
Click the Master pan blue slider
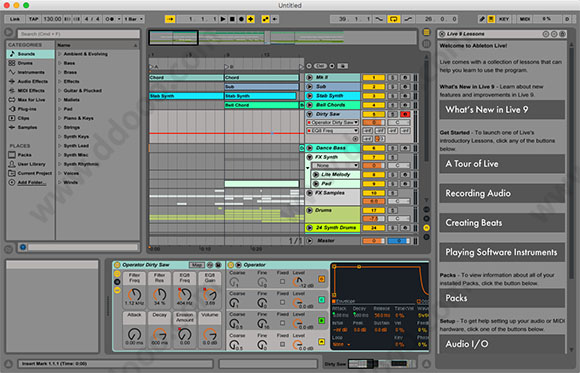pos(399,241)
